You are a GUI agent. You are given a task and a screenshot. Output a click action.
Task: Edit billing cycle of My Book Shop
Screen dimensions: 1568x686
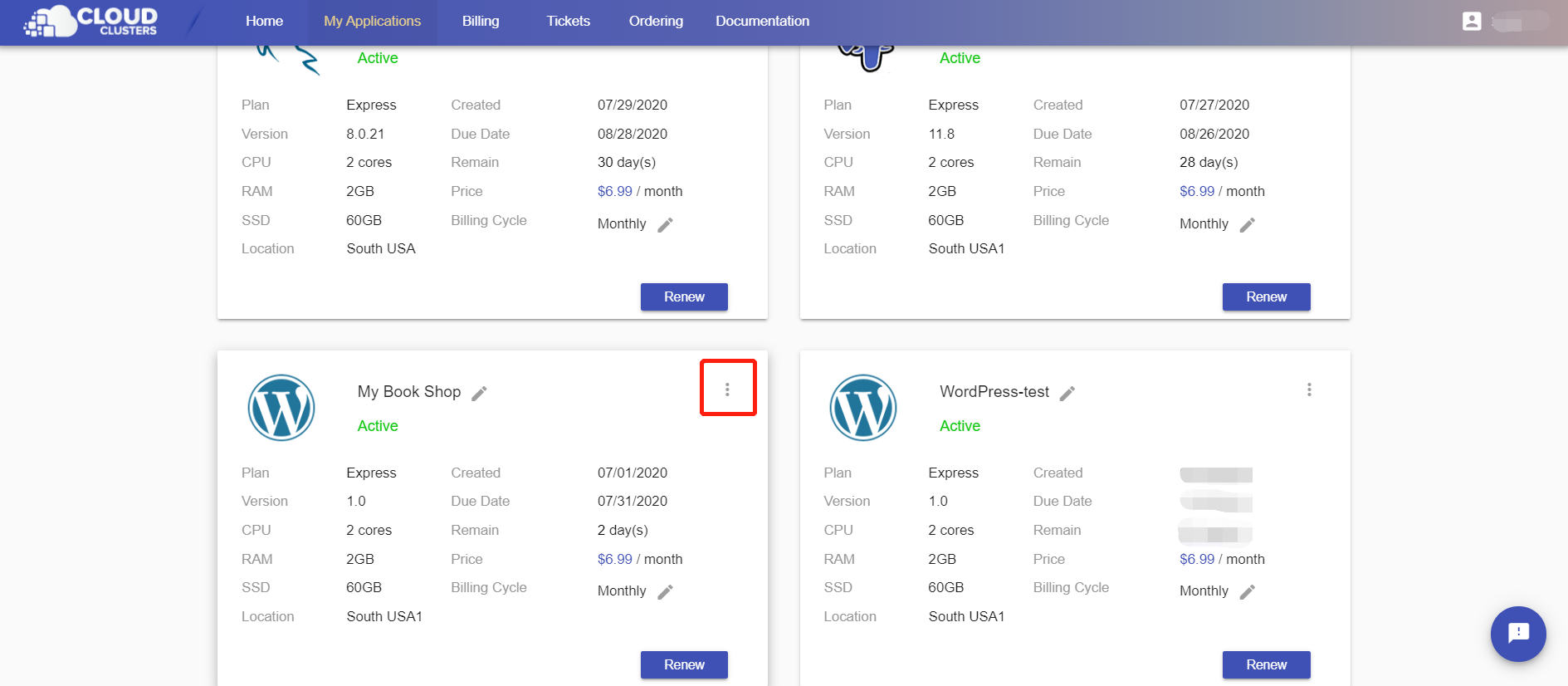coord(665,592)
